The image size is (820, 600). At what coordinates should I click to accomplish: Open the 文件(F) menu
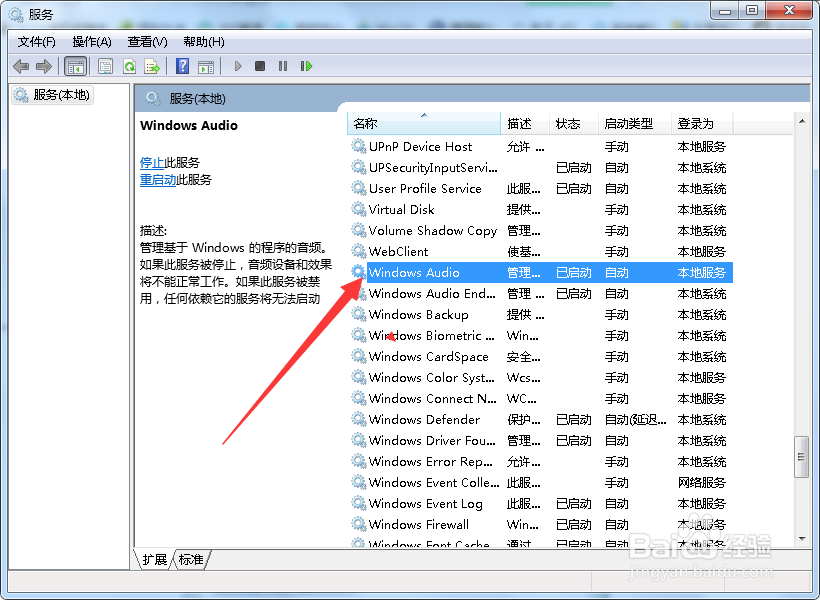pos(36,42)
